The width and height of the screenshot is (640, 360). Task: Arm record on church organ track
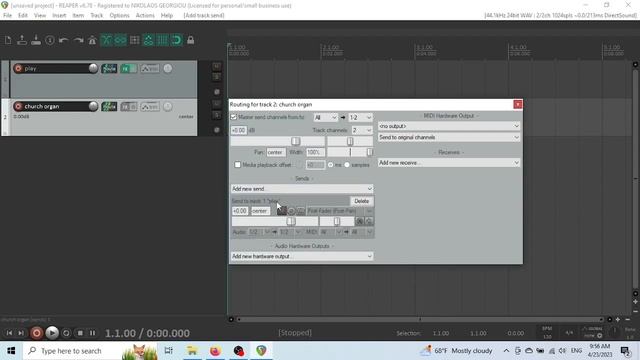pyautogui.click(x=18, y=107)
